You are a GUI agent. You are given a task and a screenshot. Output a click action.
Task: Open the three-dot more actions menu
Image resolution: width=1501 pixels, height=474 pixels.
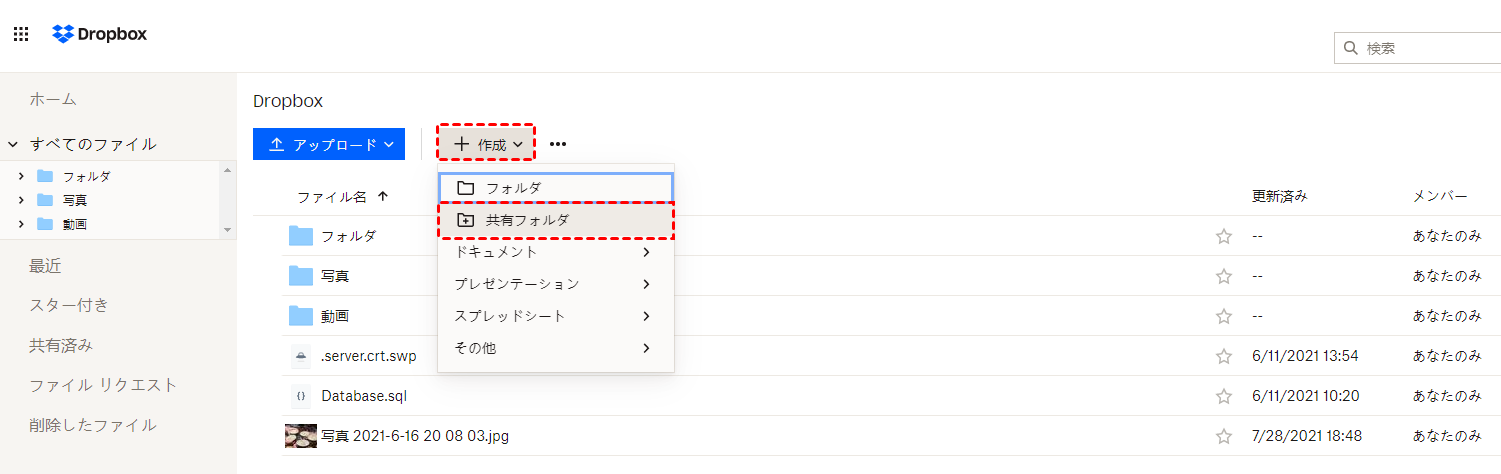pyautogui.click(x=558, y=144)
